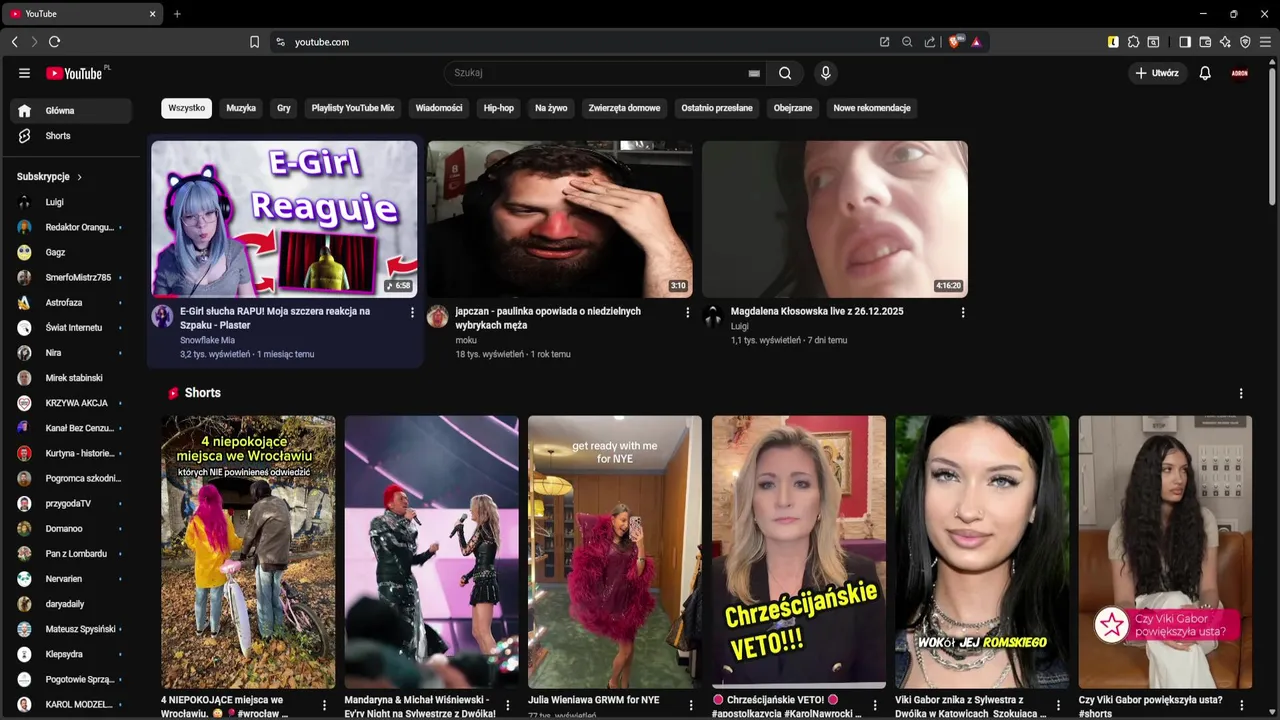1280x720 pixels.
Task: Open site information icon beside the URL
Action: tap(280, 42)
